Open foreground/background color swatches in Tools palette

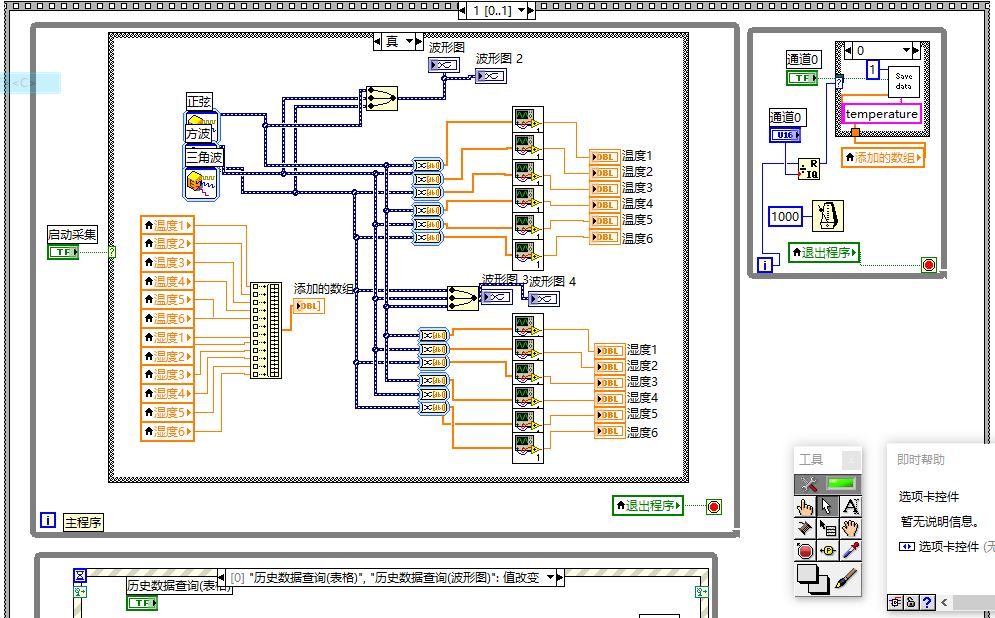click(x=813, y=579)
